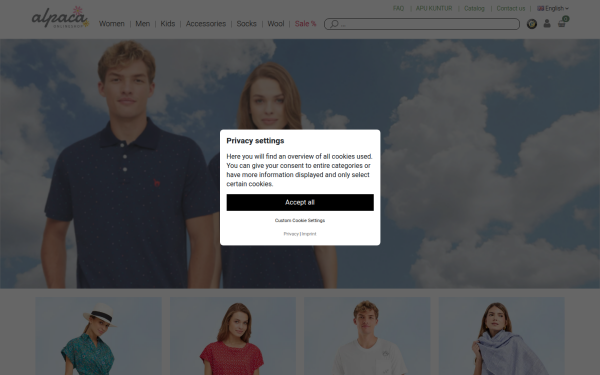
Task: Focus the search input field
Action: pos(422,24)
